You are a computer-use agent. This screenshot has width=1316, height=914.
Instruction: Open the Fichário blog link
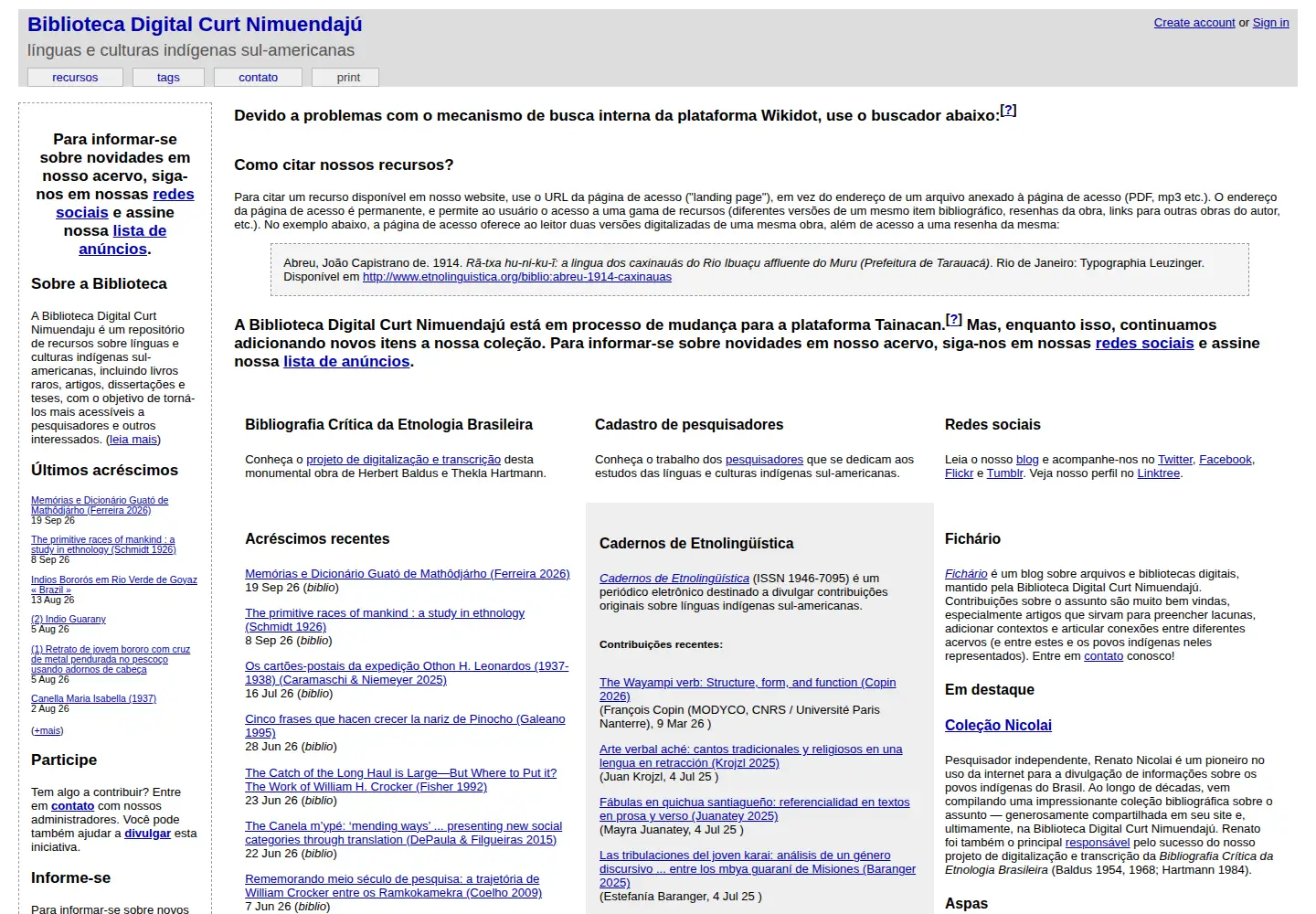point(966,574)
